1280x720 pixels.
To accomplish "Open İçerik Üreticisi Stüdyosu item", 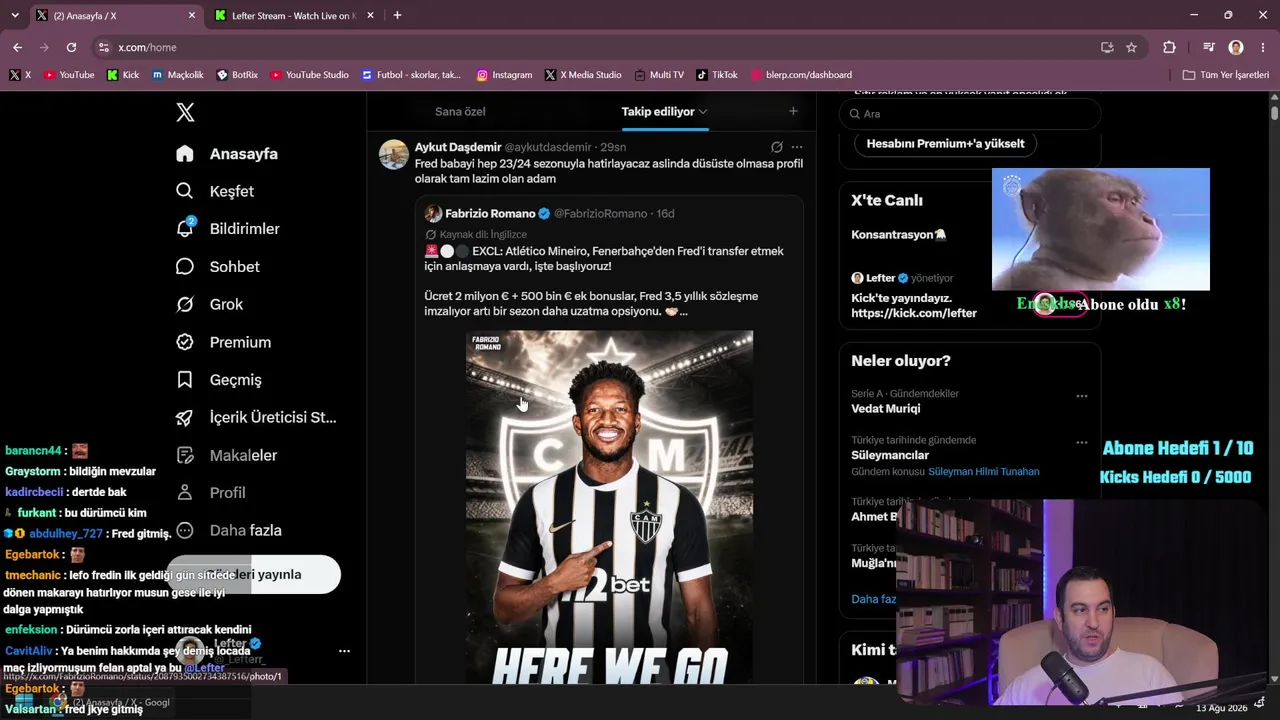I will 256,418.
